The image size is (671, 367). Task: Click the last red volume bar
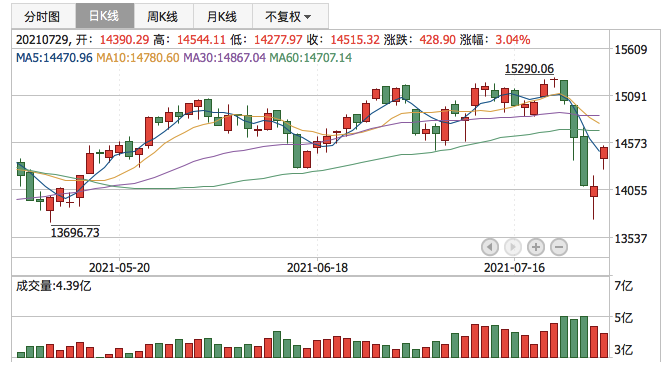(604, 345)
